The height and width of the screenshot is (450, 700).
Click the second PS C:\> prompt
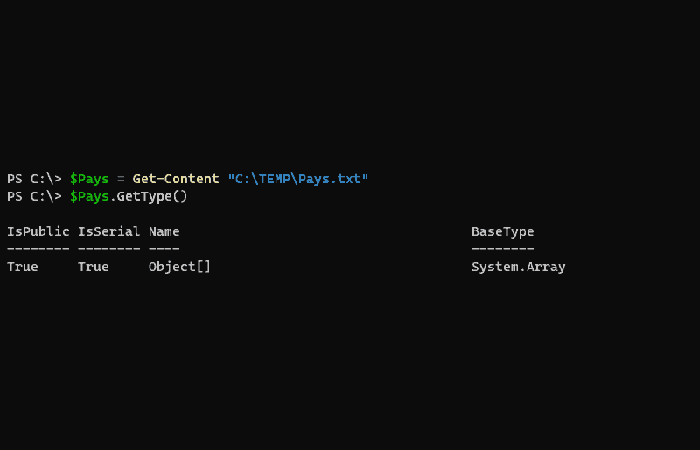click(x=34, y=196)
